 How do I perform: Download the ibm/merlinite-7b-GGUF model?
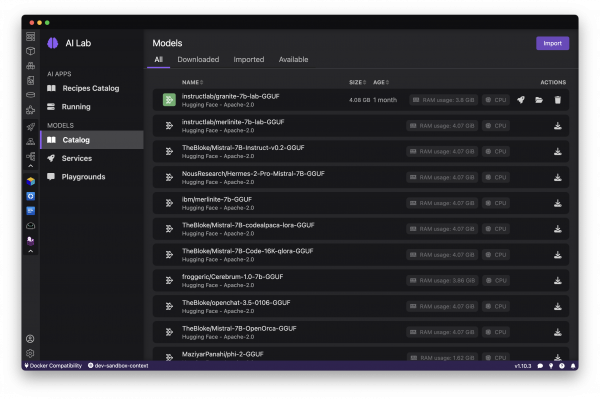coord(558,203)
